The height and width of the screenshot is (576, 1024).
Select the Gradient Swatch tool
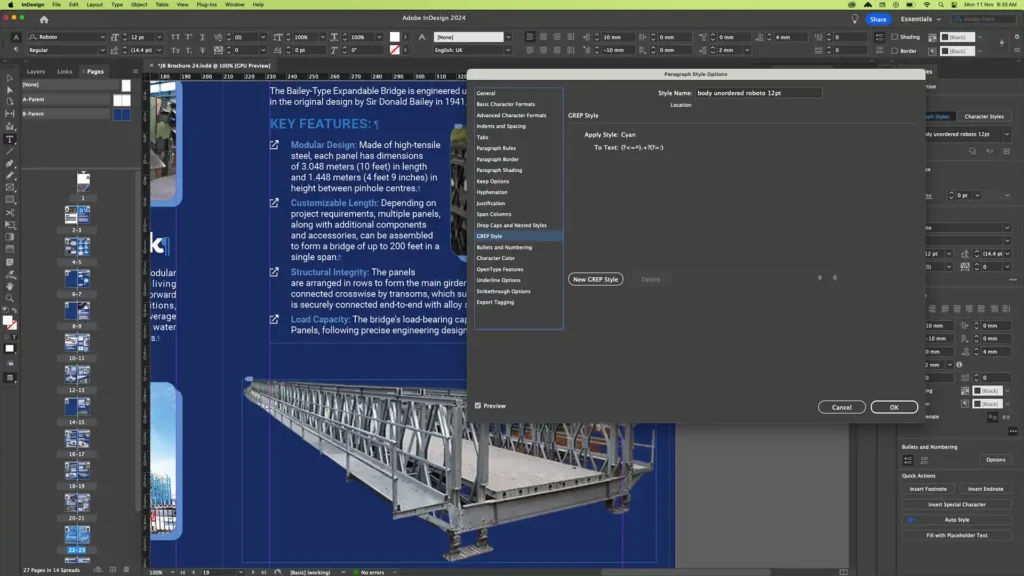[x=10, y=237]
